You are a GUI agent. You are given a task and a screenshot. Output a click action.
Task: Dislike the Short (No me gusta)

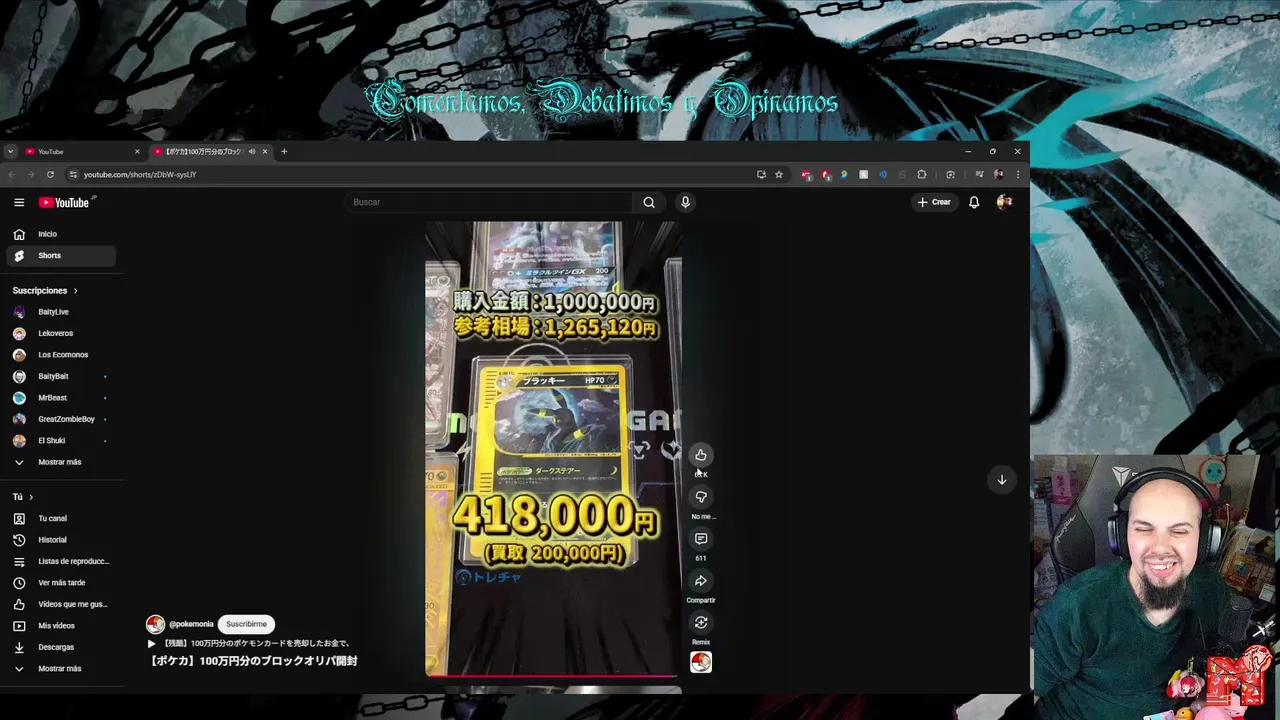point(701,497)
